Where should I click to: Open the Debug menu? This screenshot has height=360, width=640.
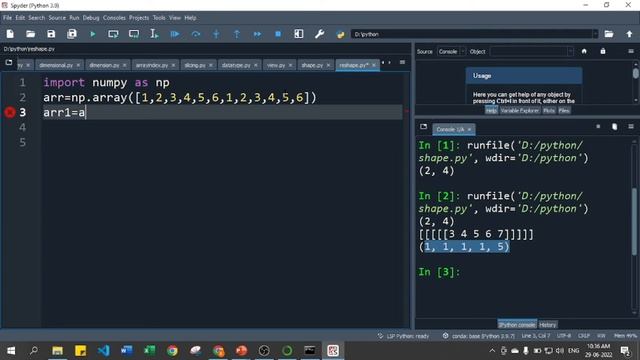(91, 18)
